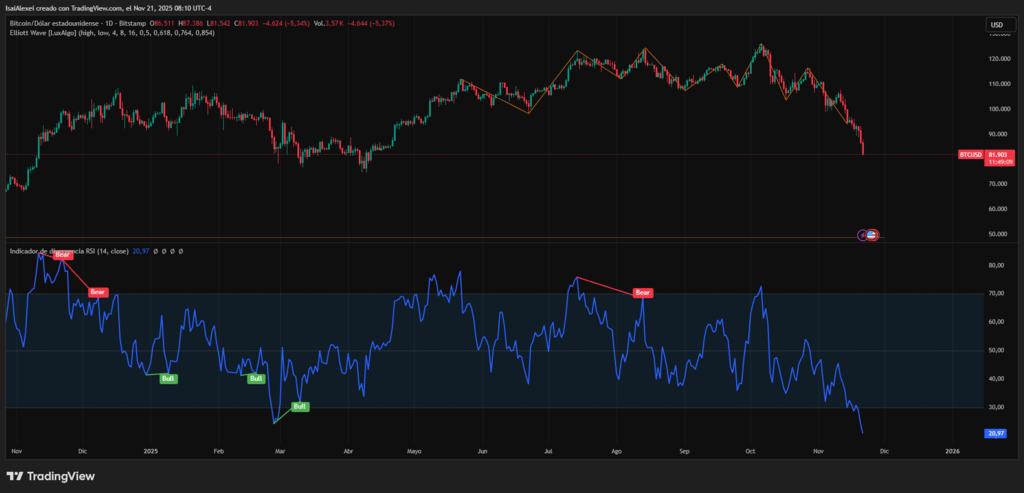Click the Bull label at the March RSI low

pos(299,406)
